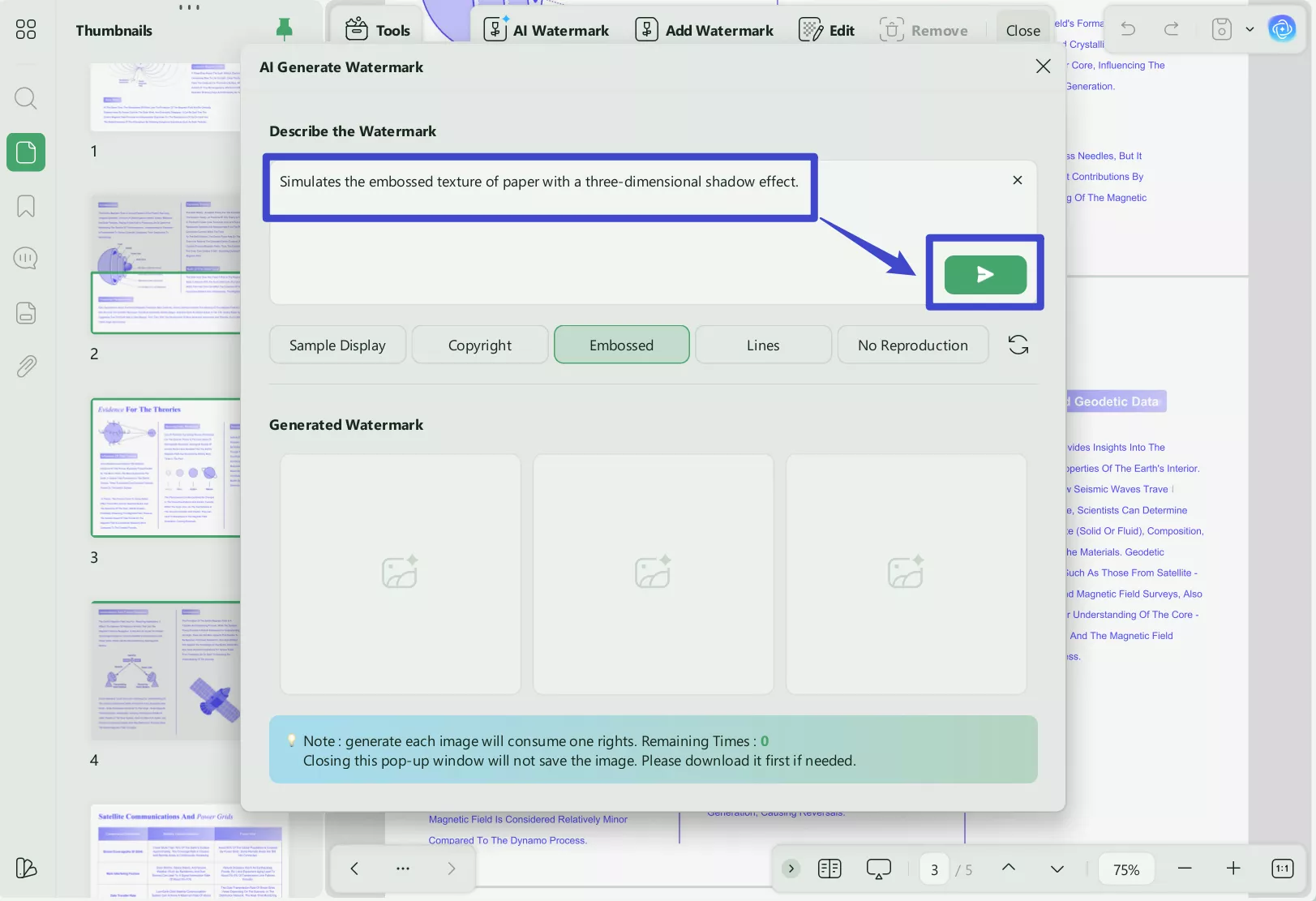Image resolution: width=1316 pixels, height=901 pixels.
Task: Select the first generated watermark placeholder
Action: (401, 574)
